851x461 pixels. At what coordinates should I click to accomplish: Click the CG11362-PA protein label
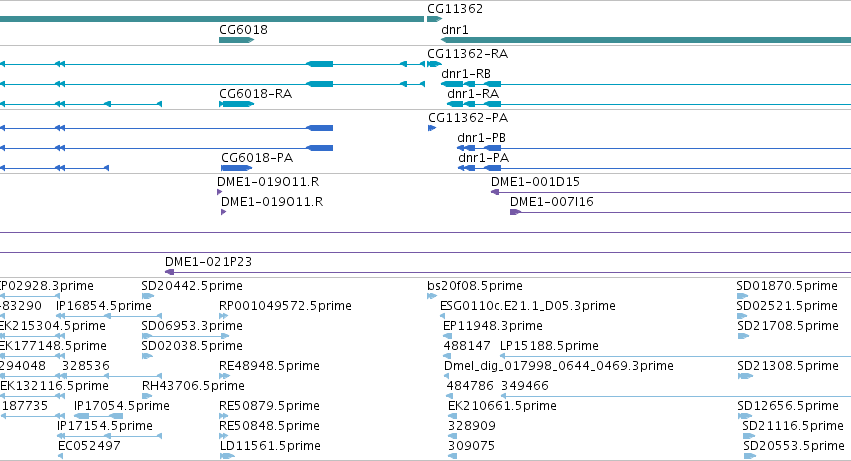[x=468, y=117]
